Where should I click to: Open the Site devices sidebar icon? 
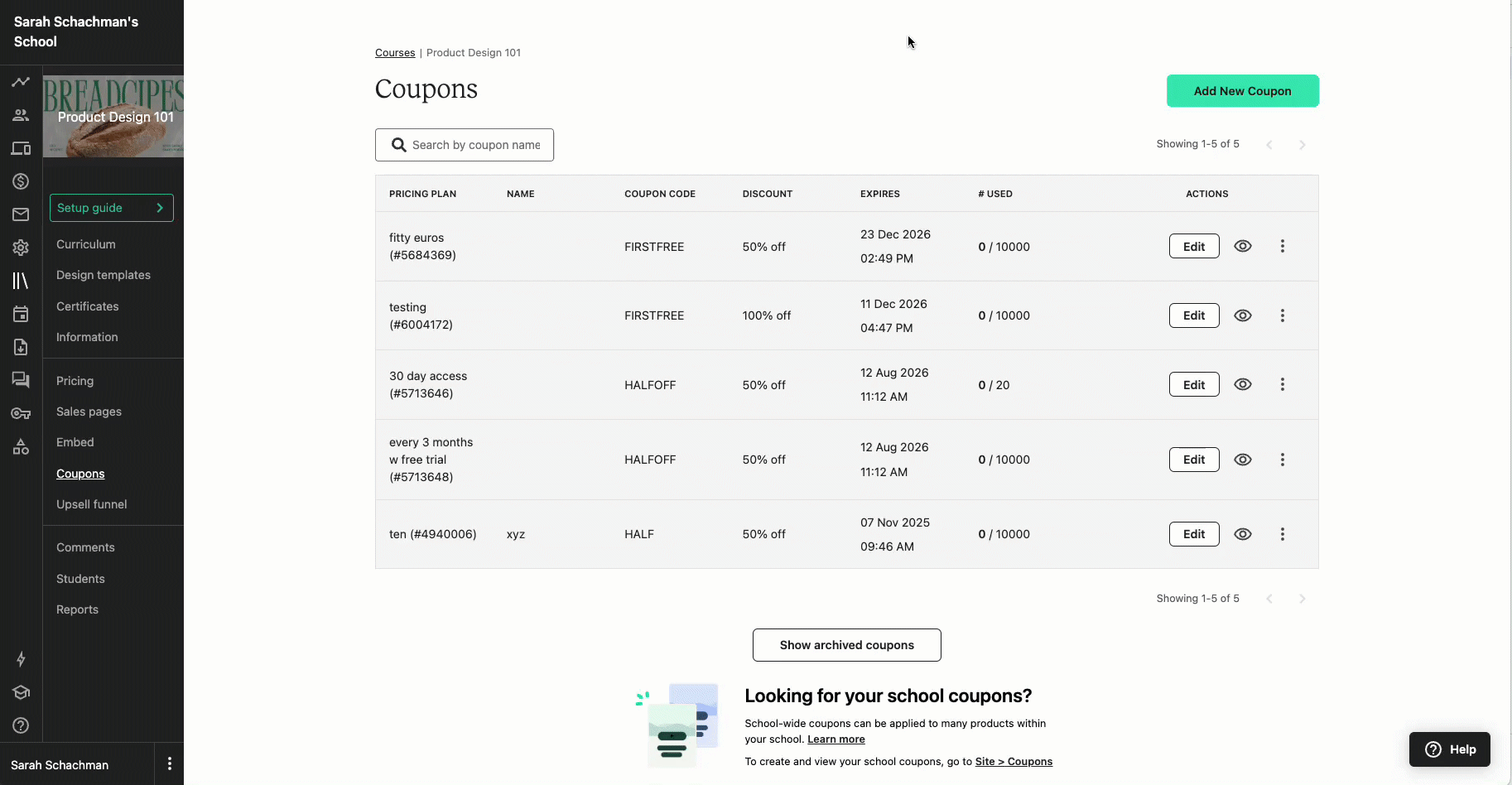(x=21, y=148)
